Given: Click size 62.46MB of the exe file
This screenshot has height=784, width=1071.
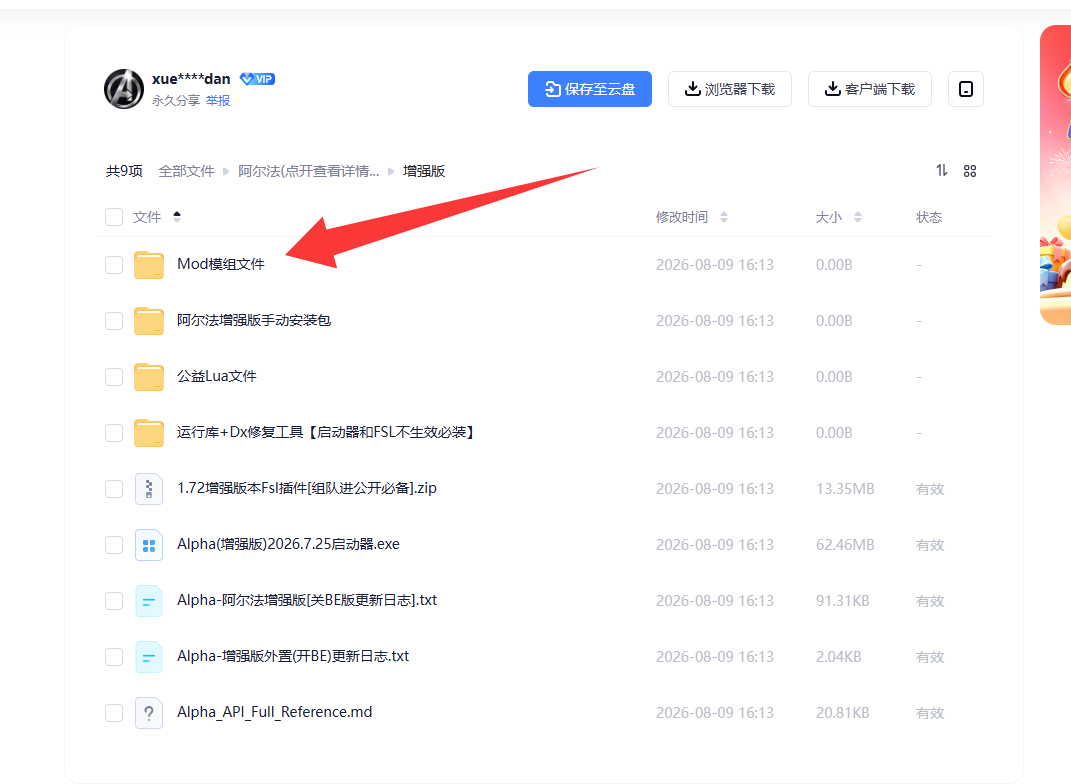Looking at the screenshot, I should [845, 545].
